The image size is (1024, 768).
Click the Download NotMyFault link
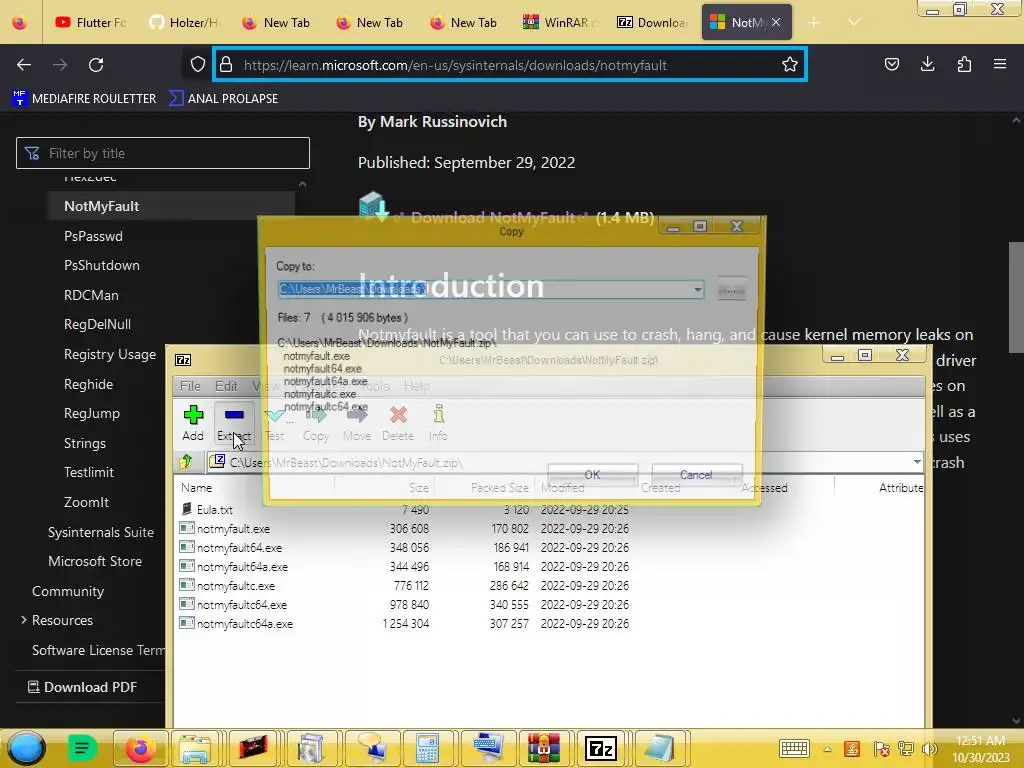(x=493, y=217)
